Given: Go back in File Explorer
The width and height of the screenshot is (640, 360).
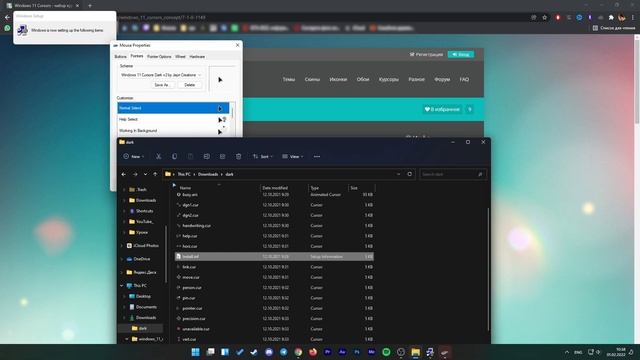Looking at the screenshot, I should 124,174.
